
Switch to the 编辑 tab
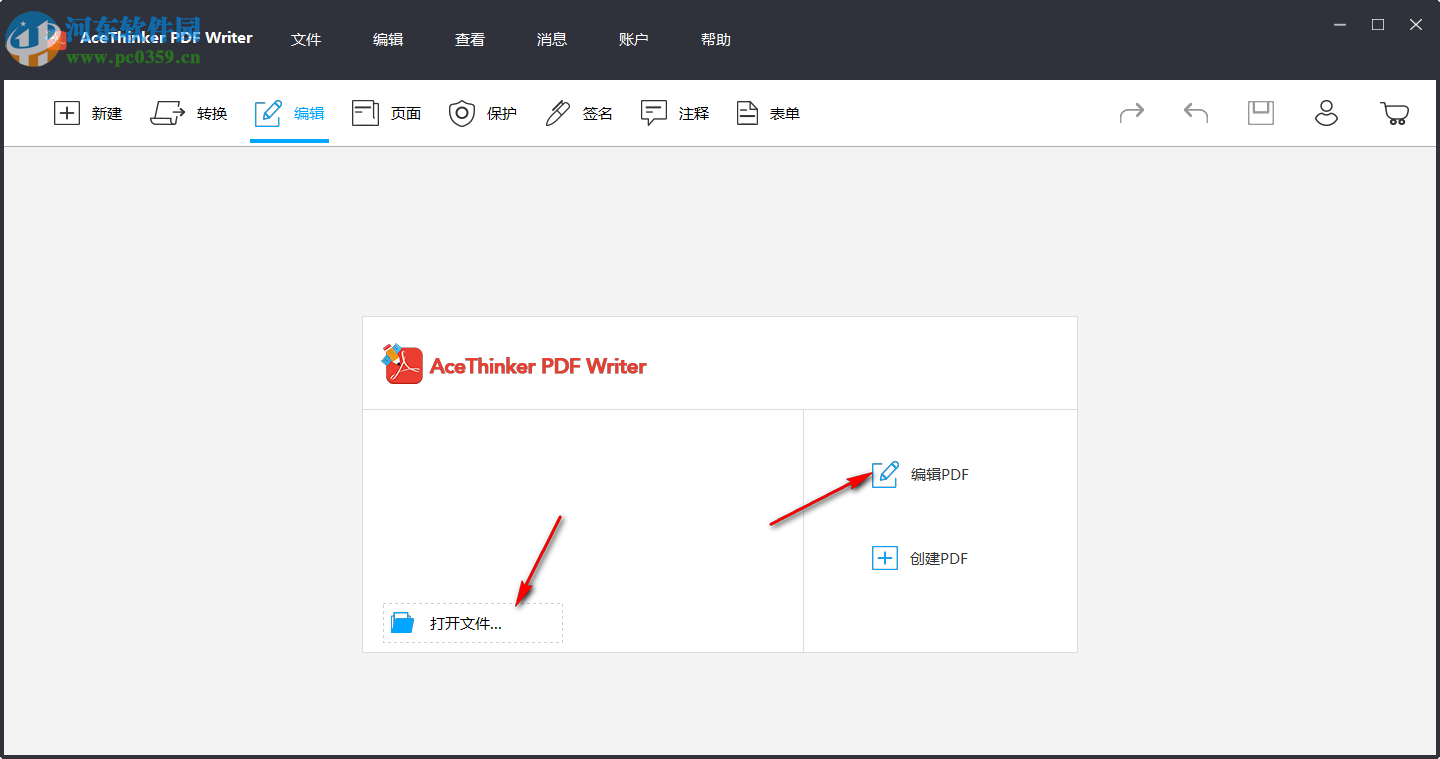[x=289, y=113]
